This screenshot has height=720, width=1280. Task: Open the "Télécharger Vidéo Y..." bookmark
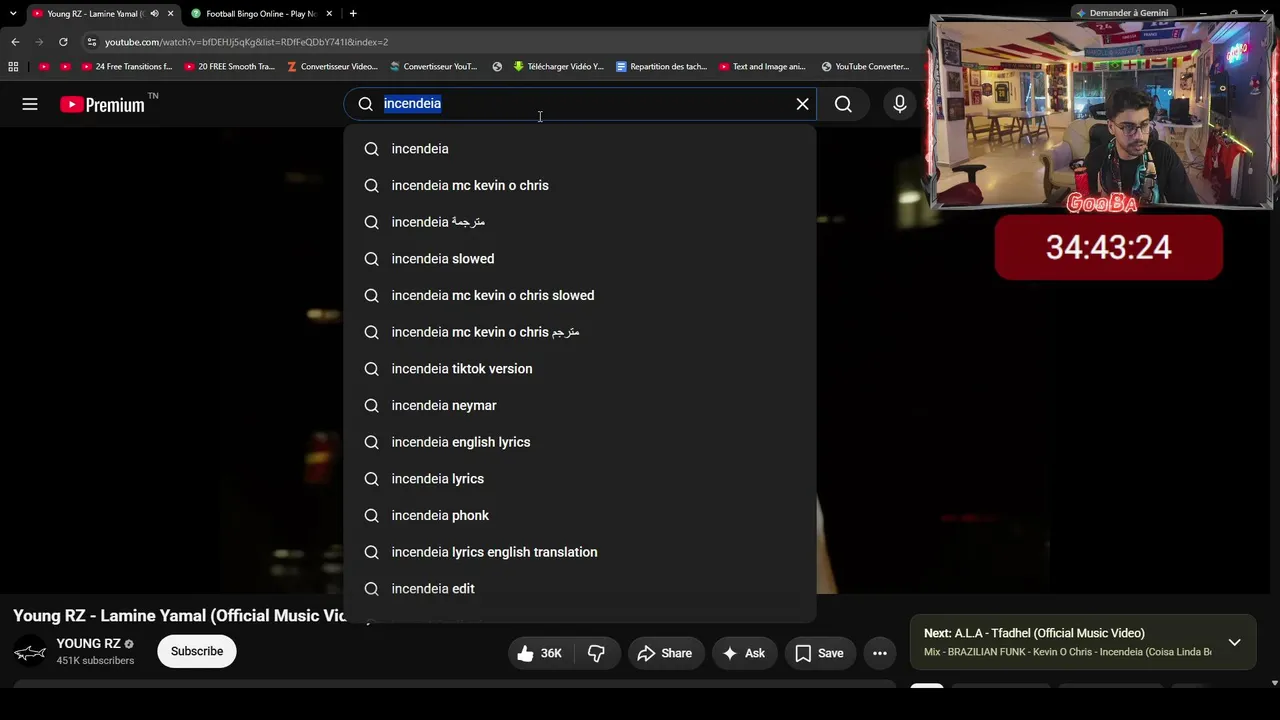point(558,67)
